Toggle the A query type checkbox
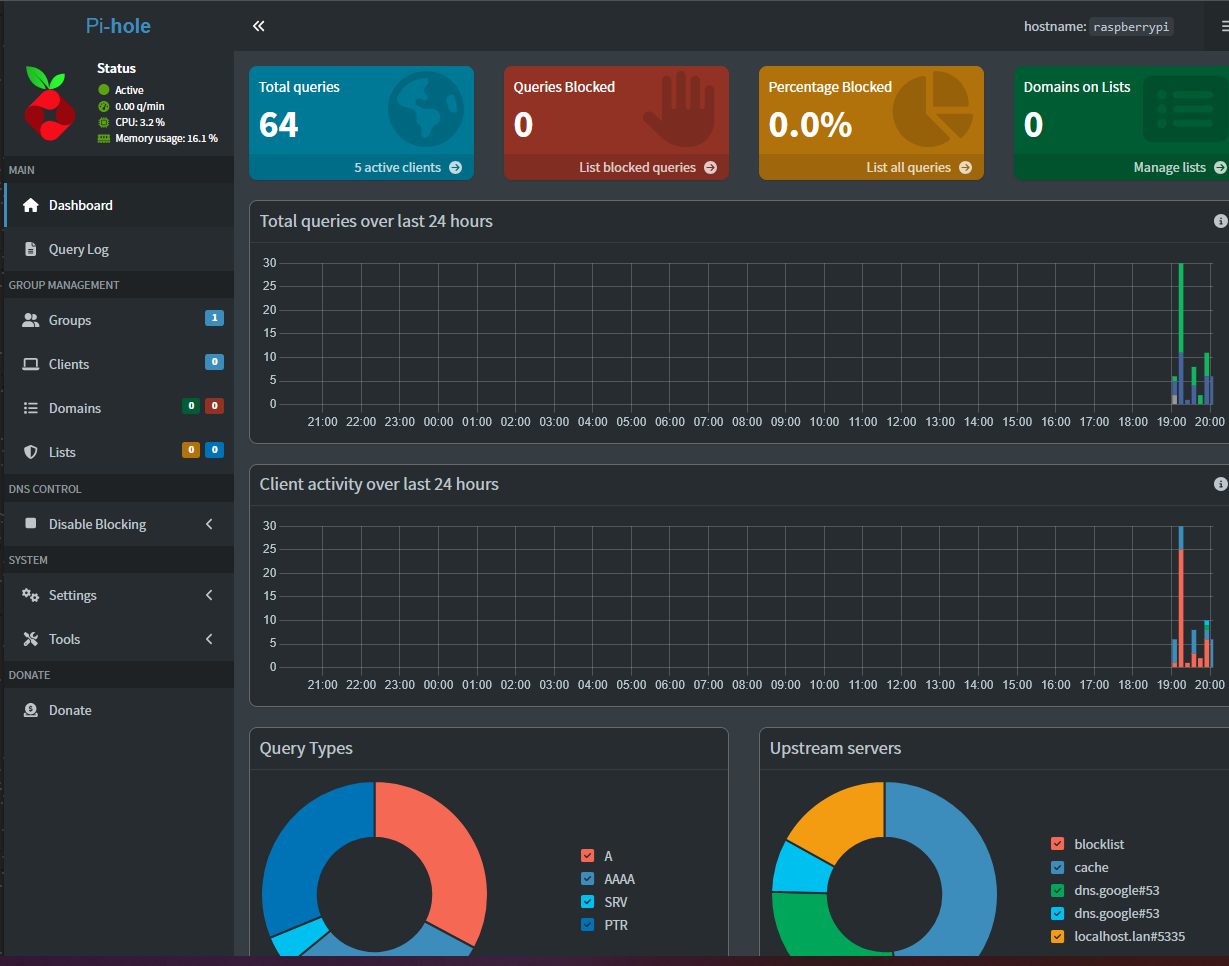This screenshot has width=1229, height=966. (585, 855)
